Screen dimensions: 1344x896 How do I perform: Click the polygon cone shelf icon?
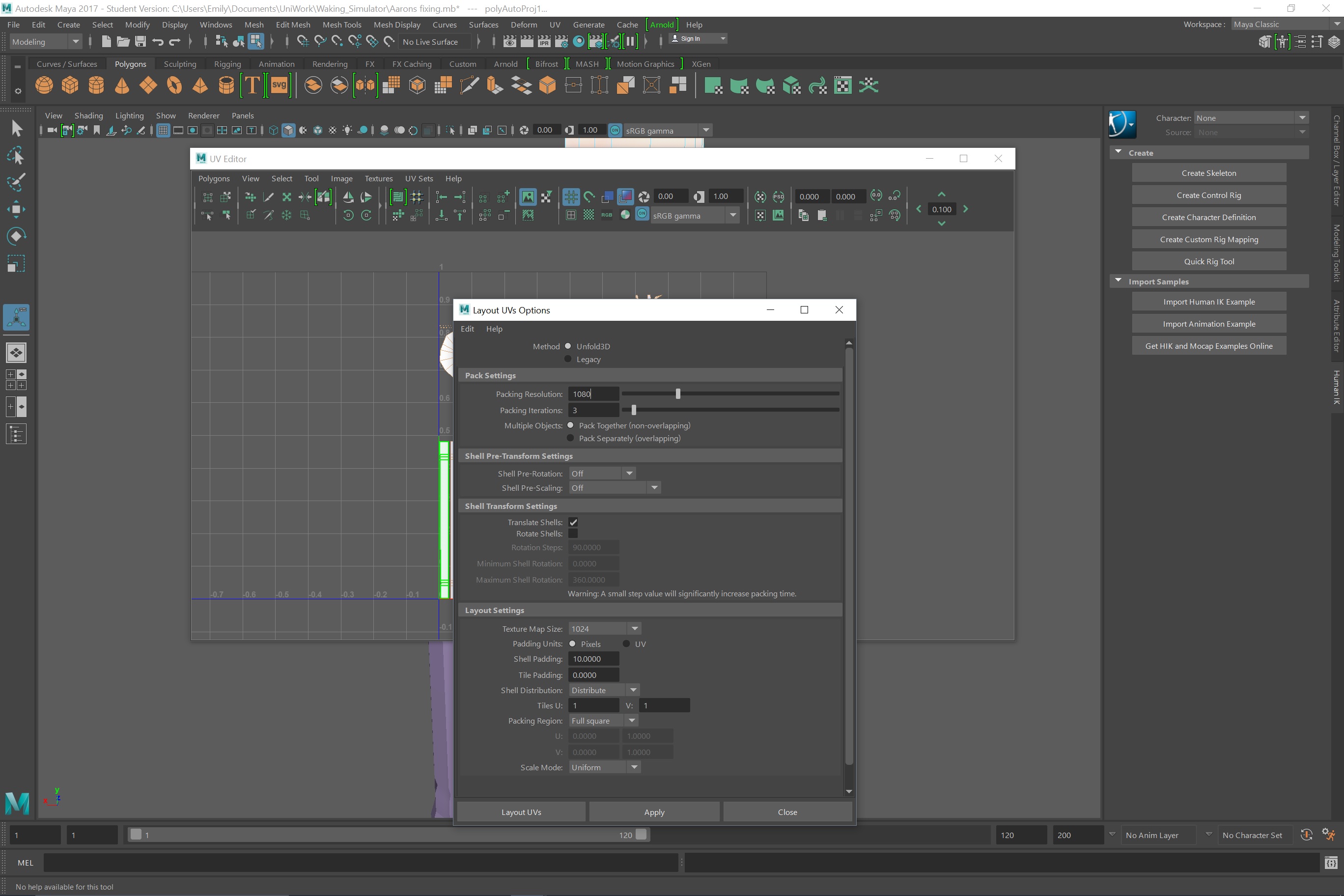[x=122, y=85]
